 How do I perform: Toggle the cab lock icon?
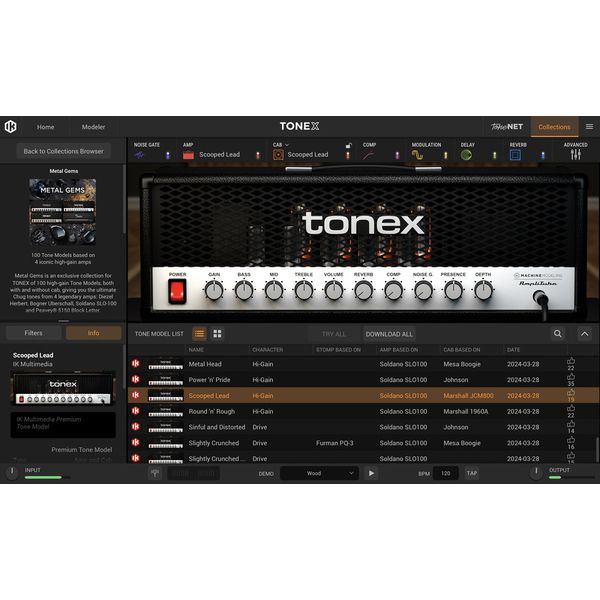click(348, 146)
